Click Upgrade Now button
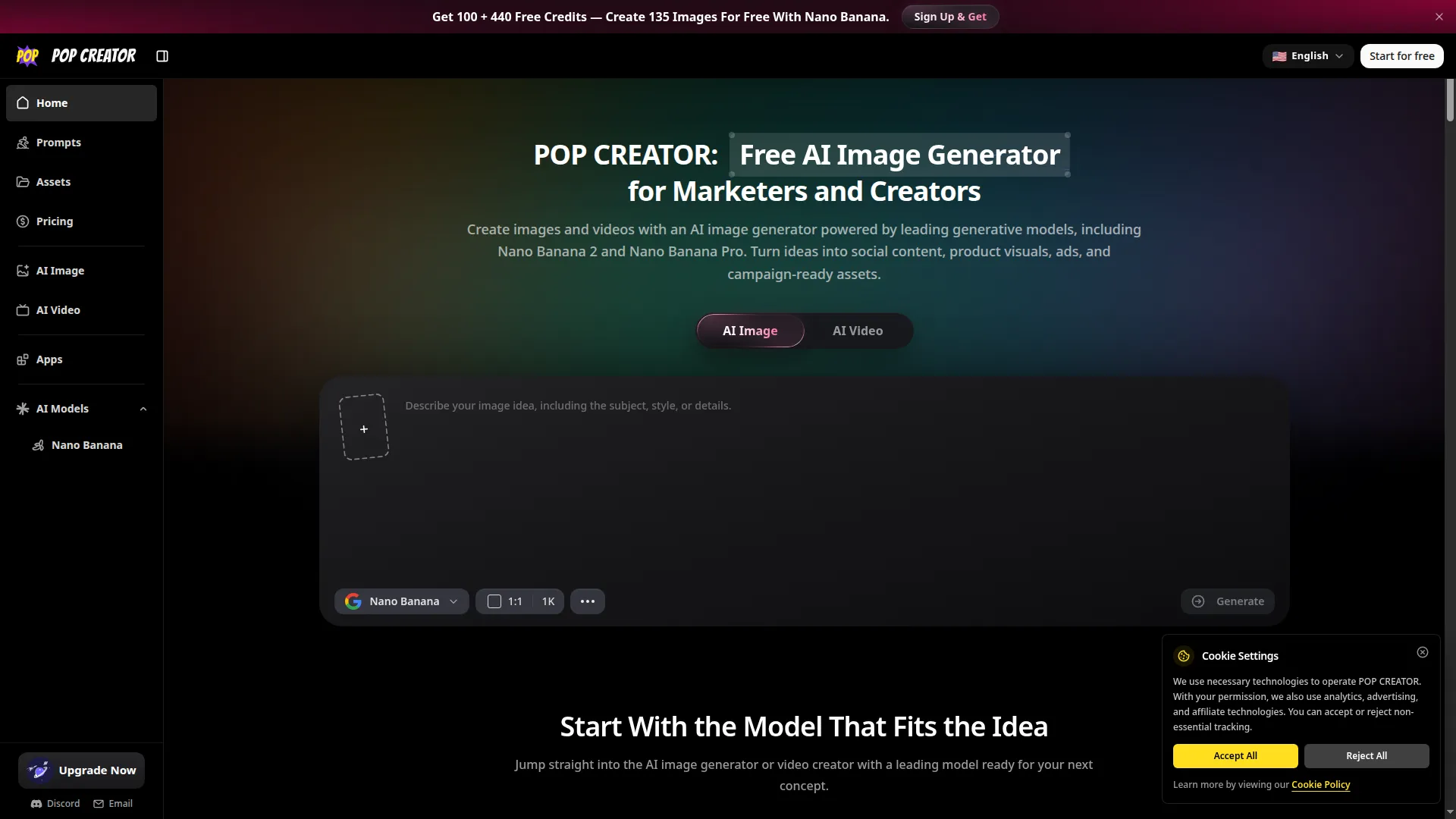 [81, 770]
